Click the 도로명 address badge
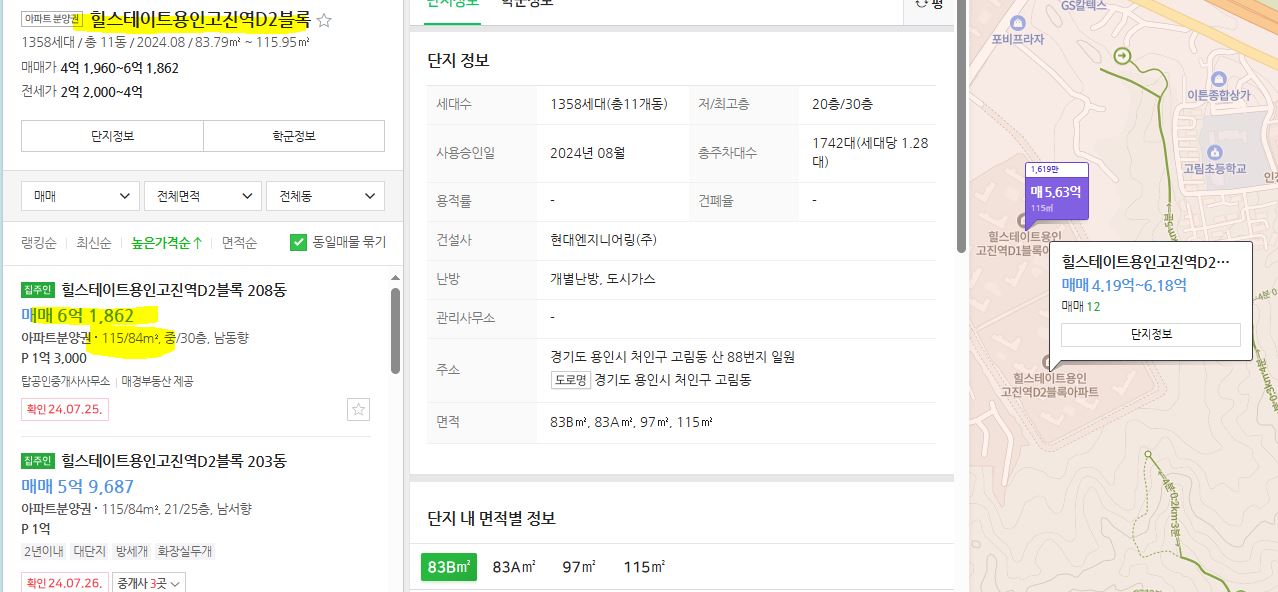 (x=570, y=380)
